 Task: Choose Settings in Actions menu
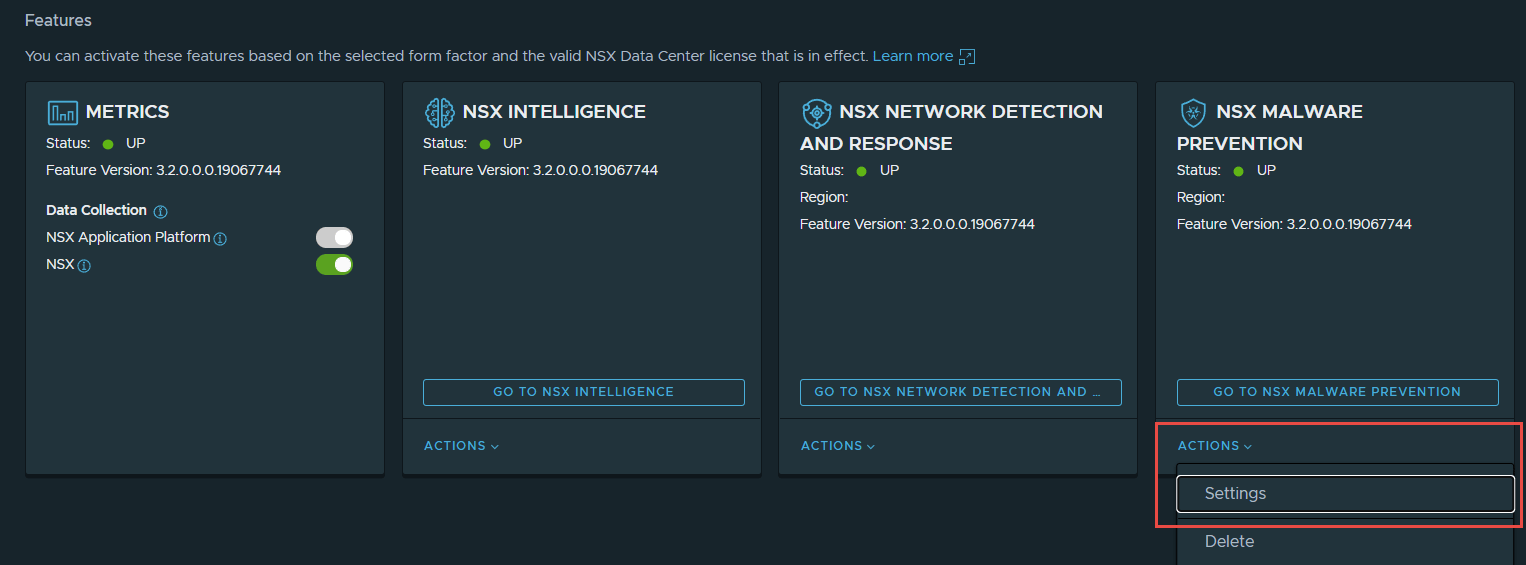point(1345,494)
